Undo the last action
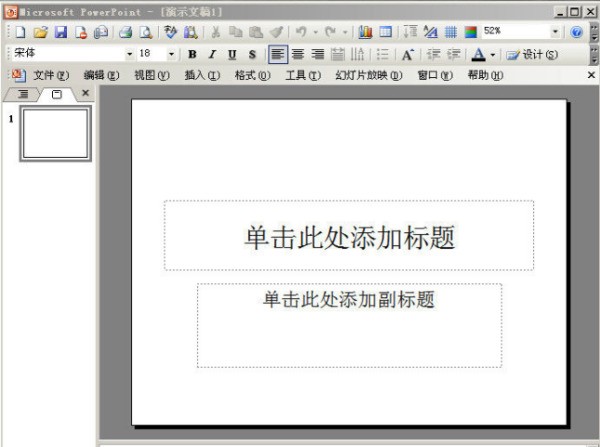Image resolution: width=600 pixels, height=447 pixels. tap(301, 32)
